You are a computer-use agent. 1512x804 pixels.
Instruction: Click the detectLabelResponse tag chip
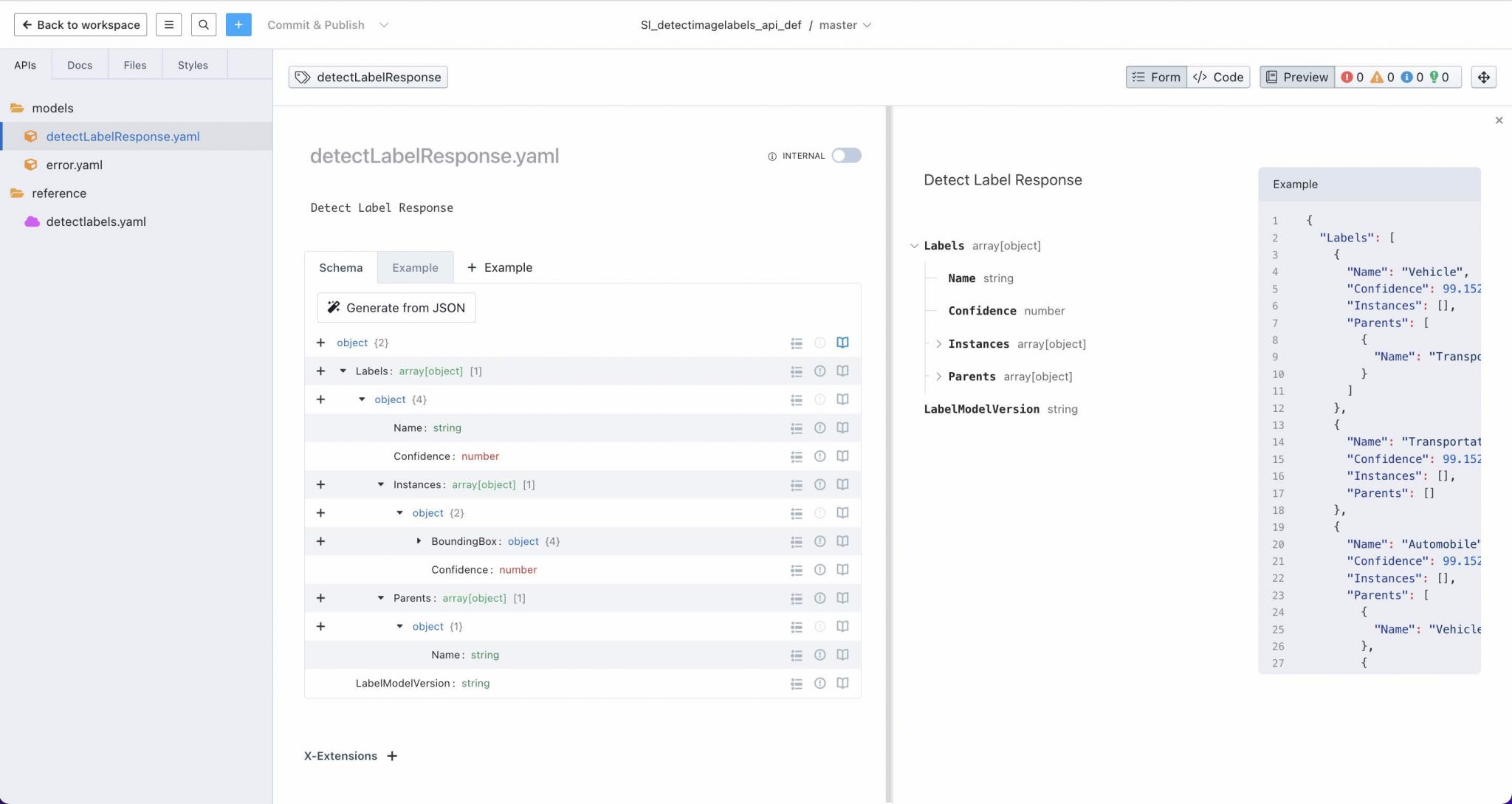click(368, 77)
